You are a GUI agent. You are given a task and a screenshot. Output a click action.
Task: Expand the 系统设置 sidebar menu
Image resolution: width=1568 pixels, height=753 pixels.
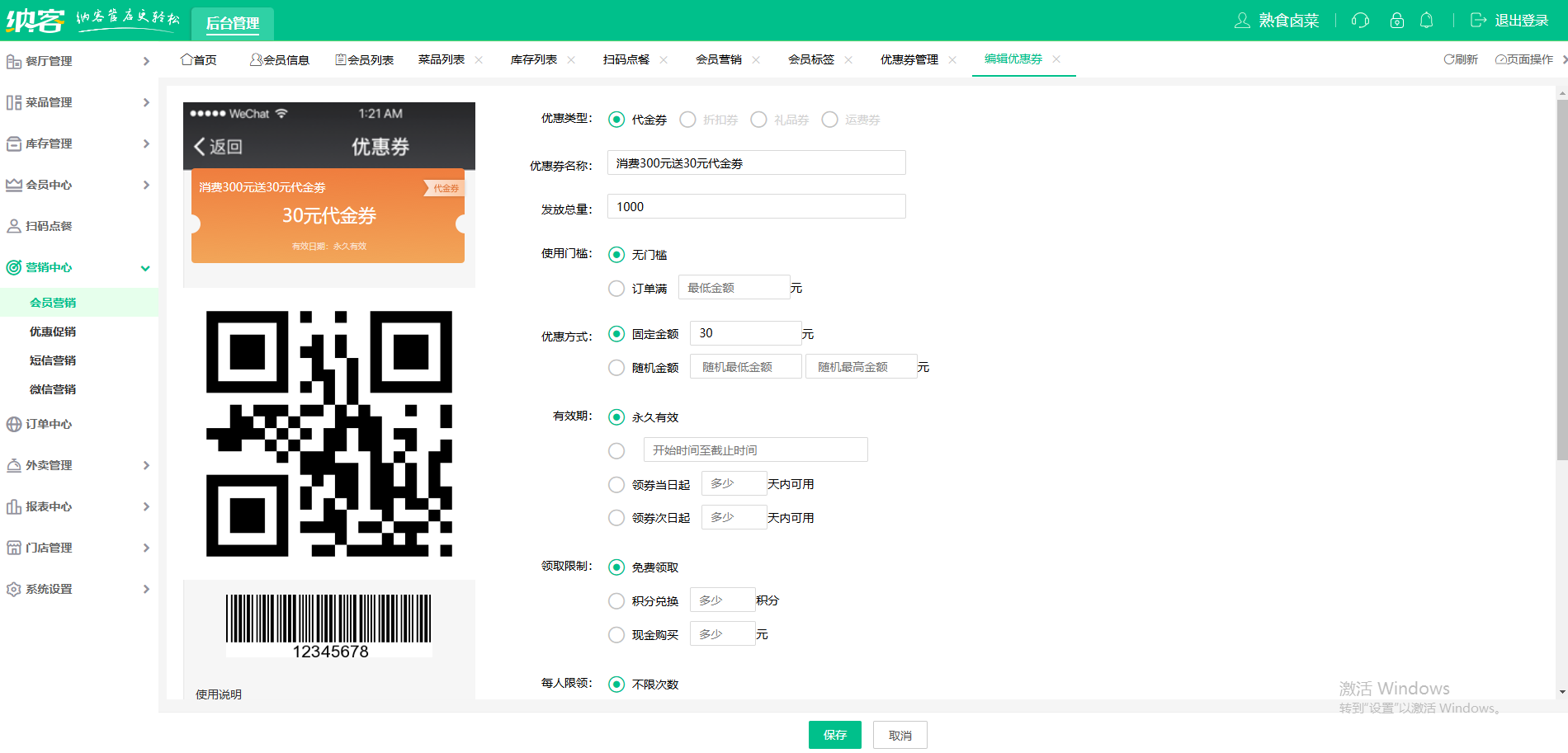click(x=146, y=589)
